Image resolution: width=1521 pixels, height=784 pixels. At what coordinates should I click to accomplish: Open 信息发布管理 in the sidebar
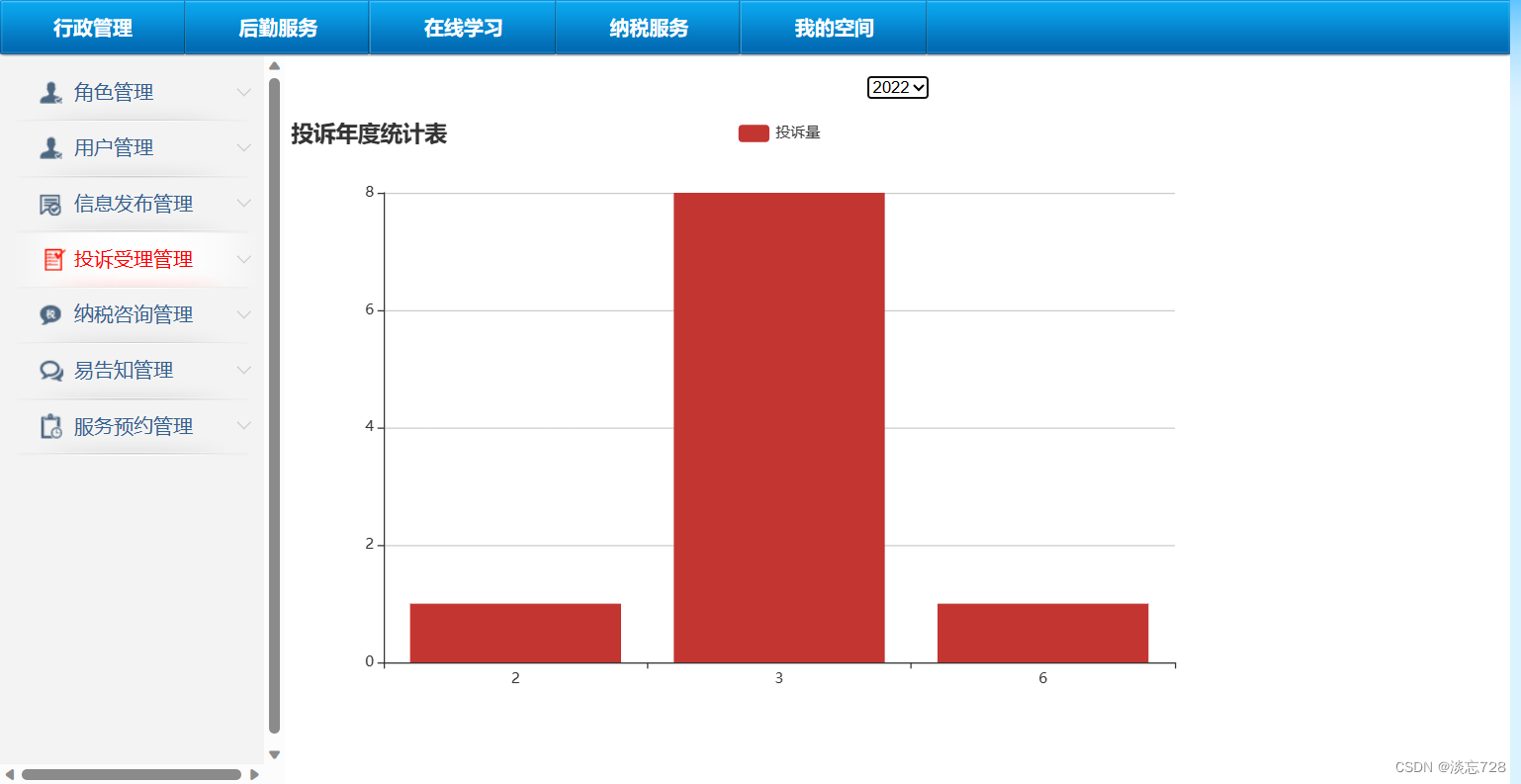coord(134,204)
